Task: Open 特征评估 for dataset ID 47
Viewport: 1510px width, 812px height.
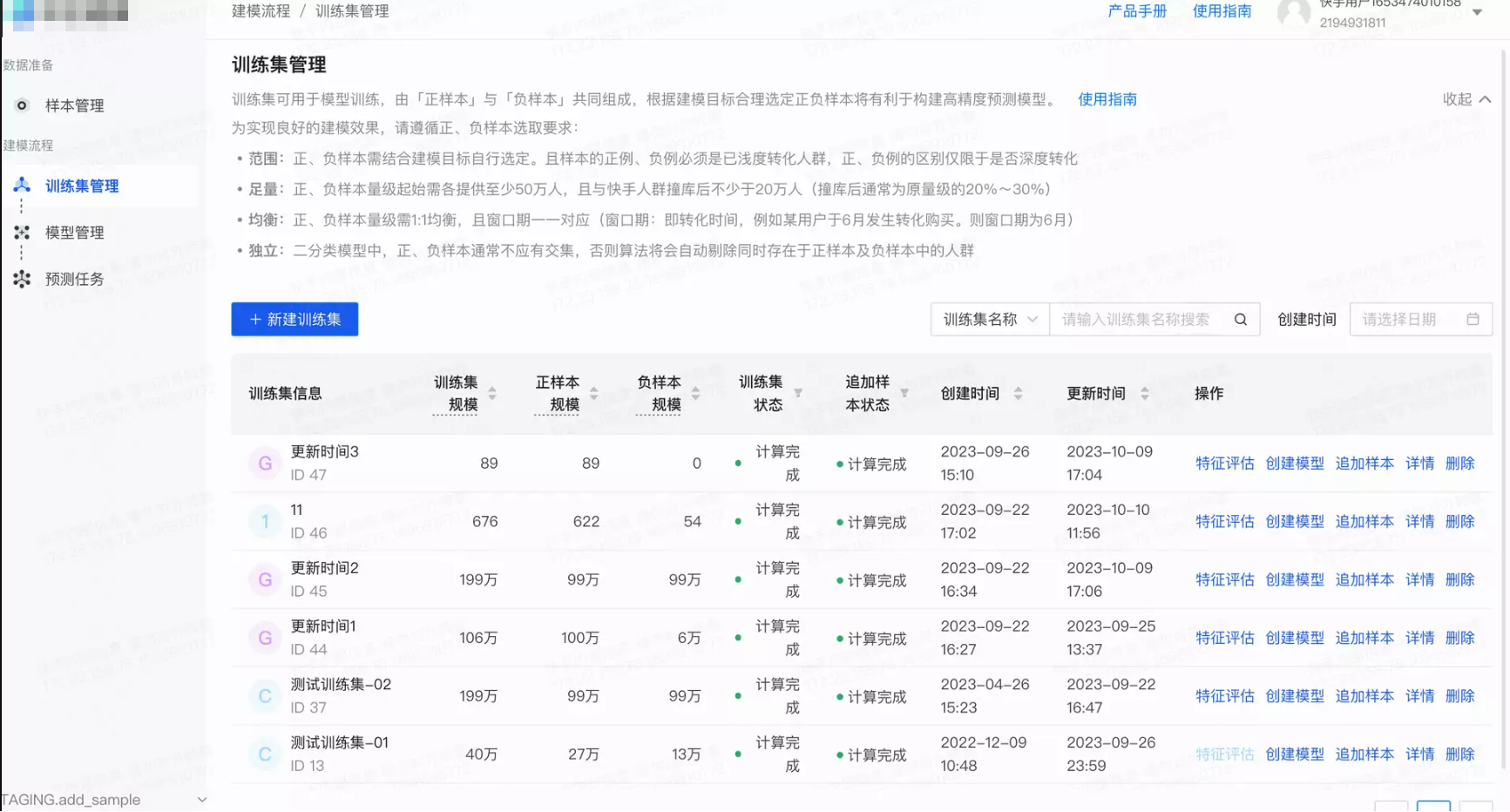Action: (1224, 463)
